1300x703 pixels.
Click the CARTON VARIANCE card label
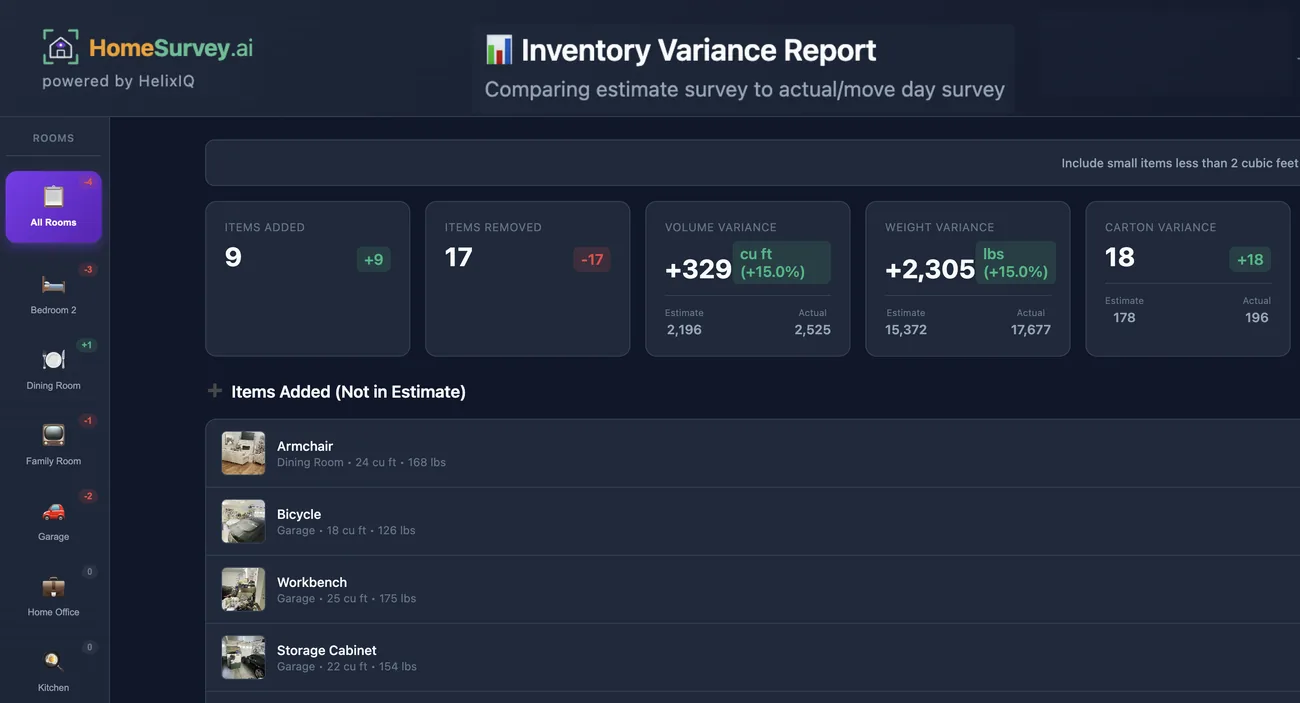pos(1160,227)
